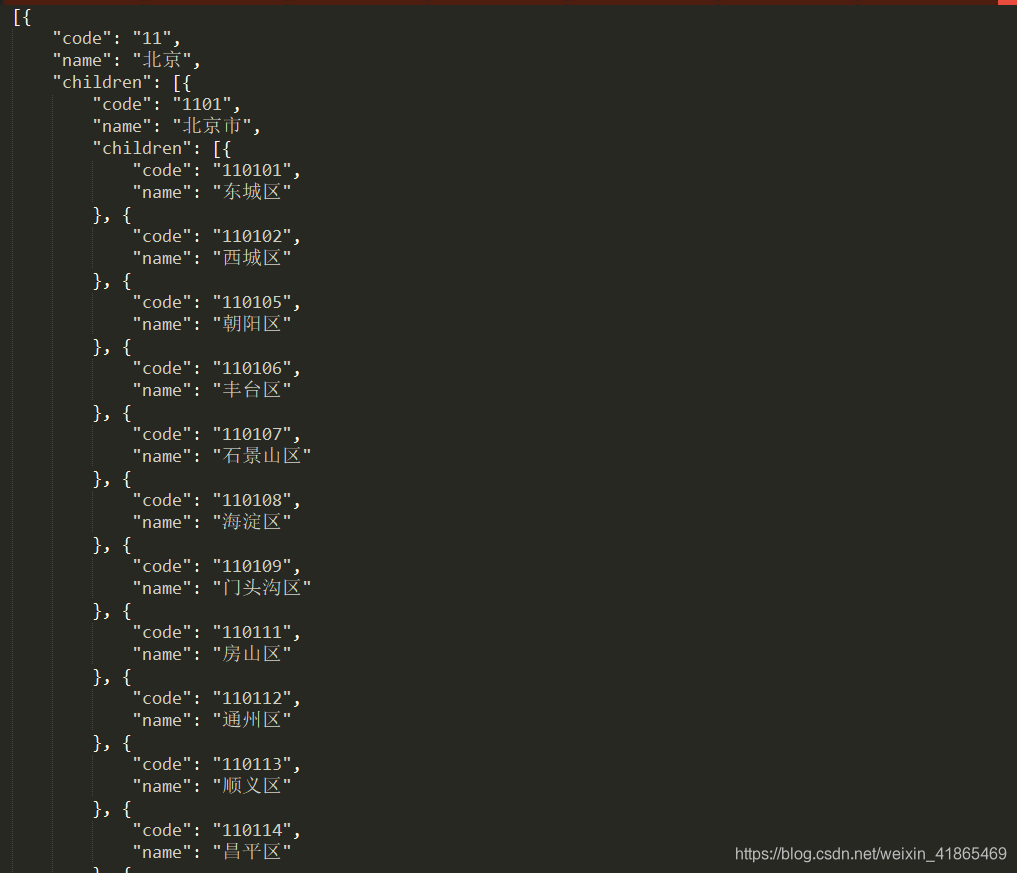Screen dimensions: 1017x873
Task: Click the district name "东城区"
Action: 252,193
